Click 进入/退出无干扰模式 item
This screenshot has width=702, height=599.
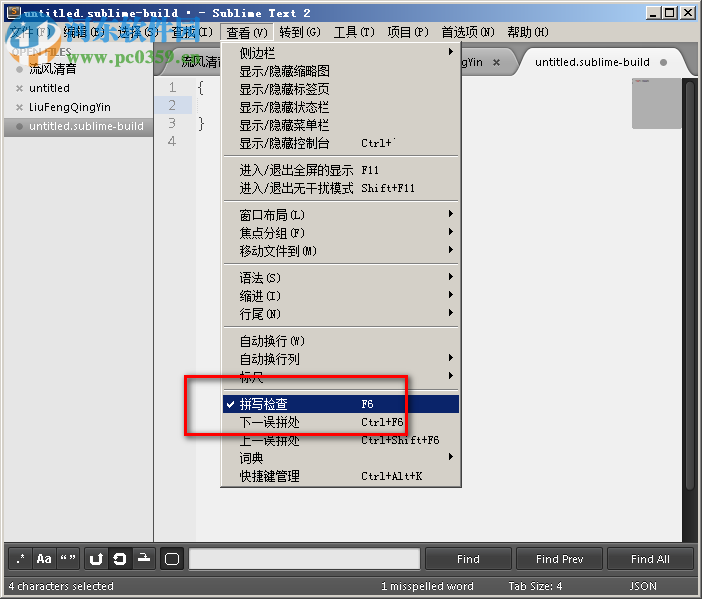[341, 188]
